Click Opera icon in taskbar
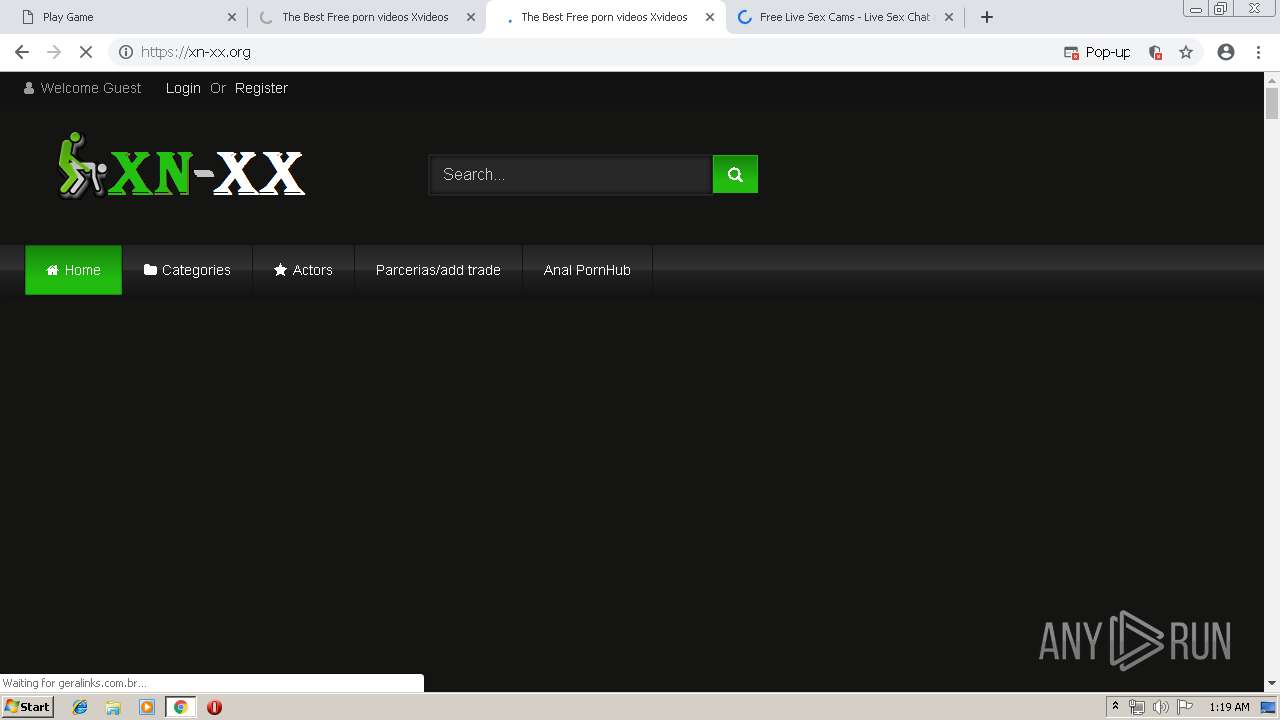 214,707
